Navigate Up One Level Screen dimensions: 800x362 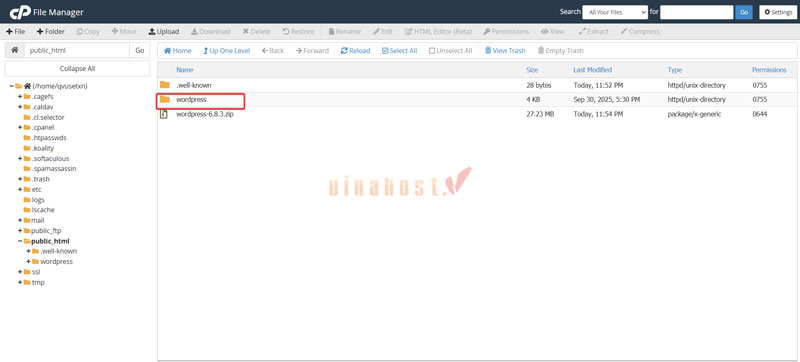[x=227, y=50]
